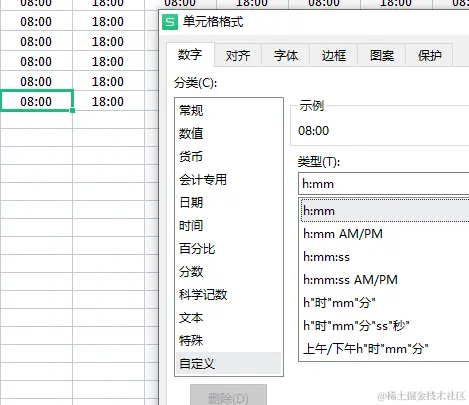Switch to the 数字 tab
Screen dimensions: 469x405
190,54
